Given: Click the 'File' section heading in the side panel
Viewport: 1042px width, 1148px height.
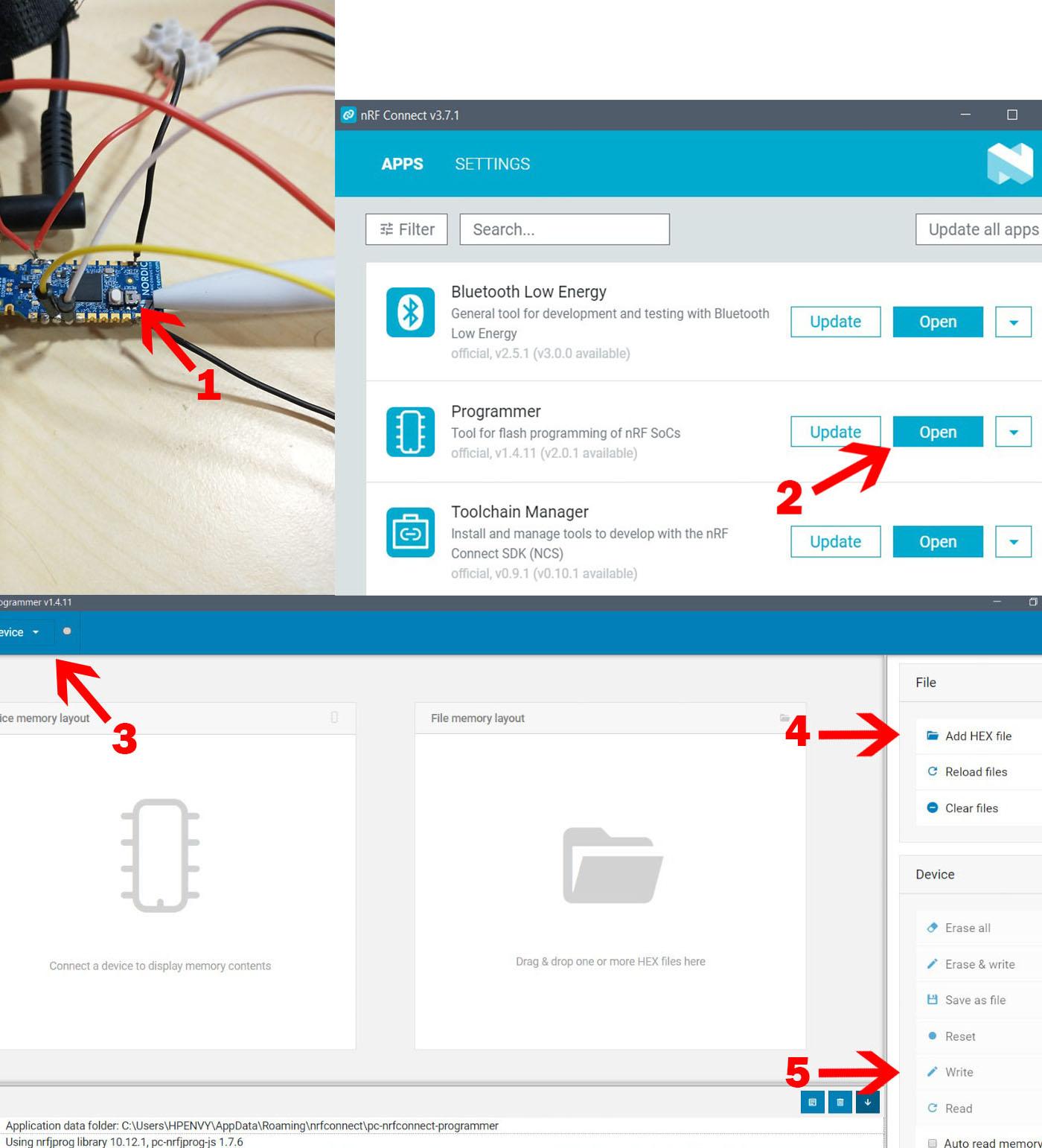Looking at the screenshot, I should click(926, 682).
